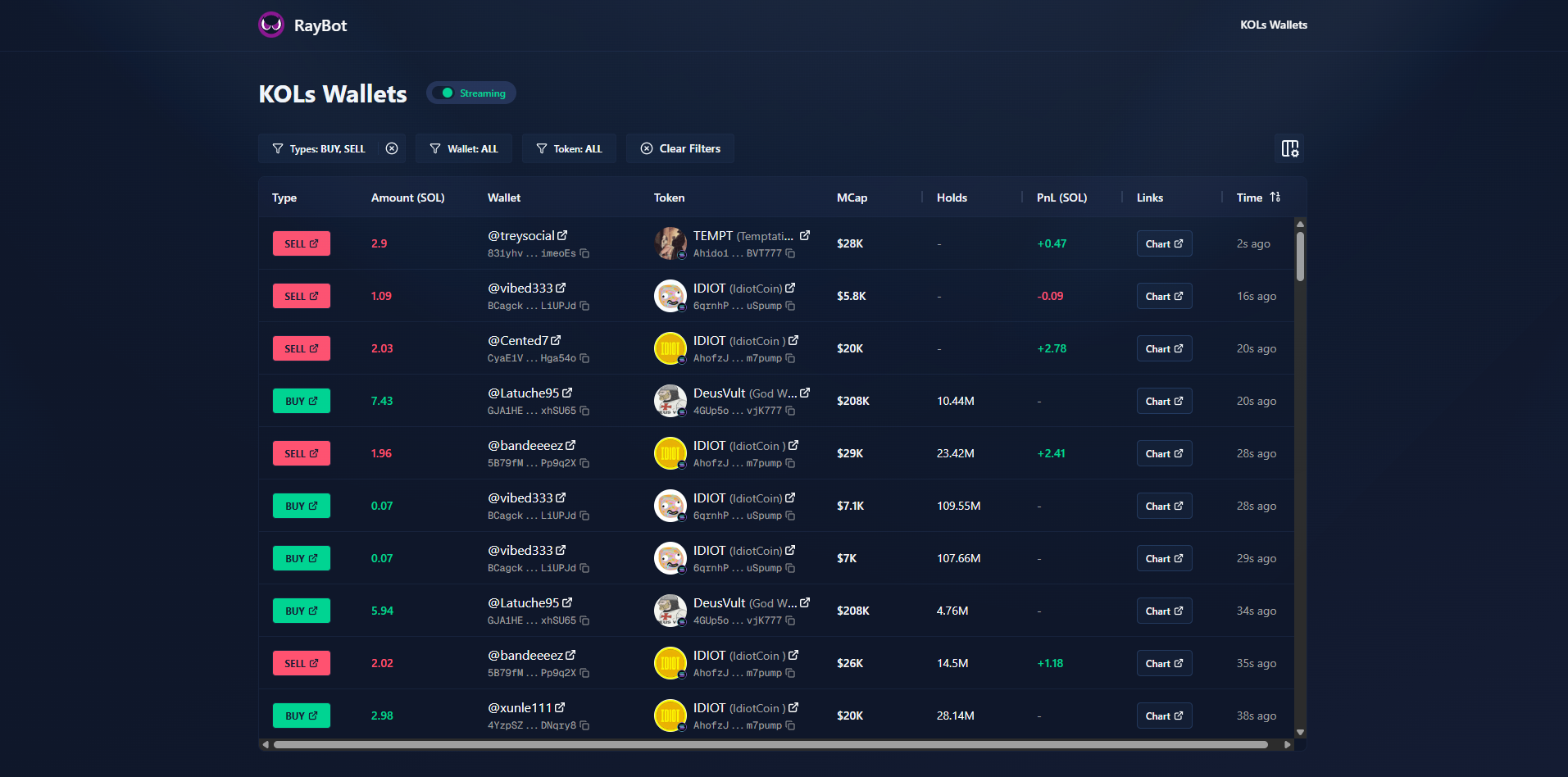Click the RayBot logo icon
1568x777 pixels.
271,25
